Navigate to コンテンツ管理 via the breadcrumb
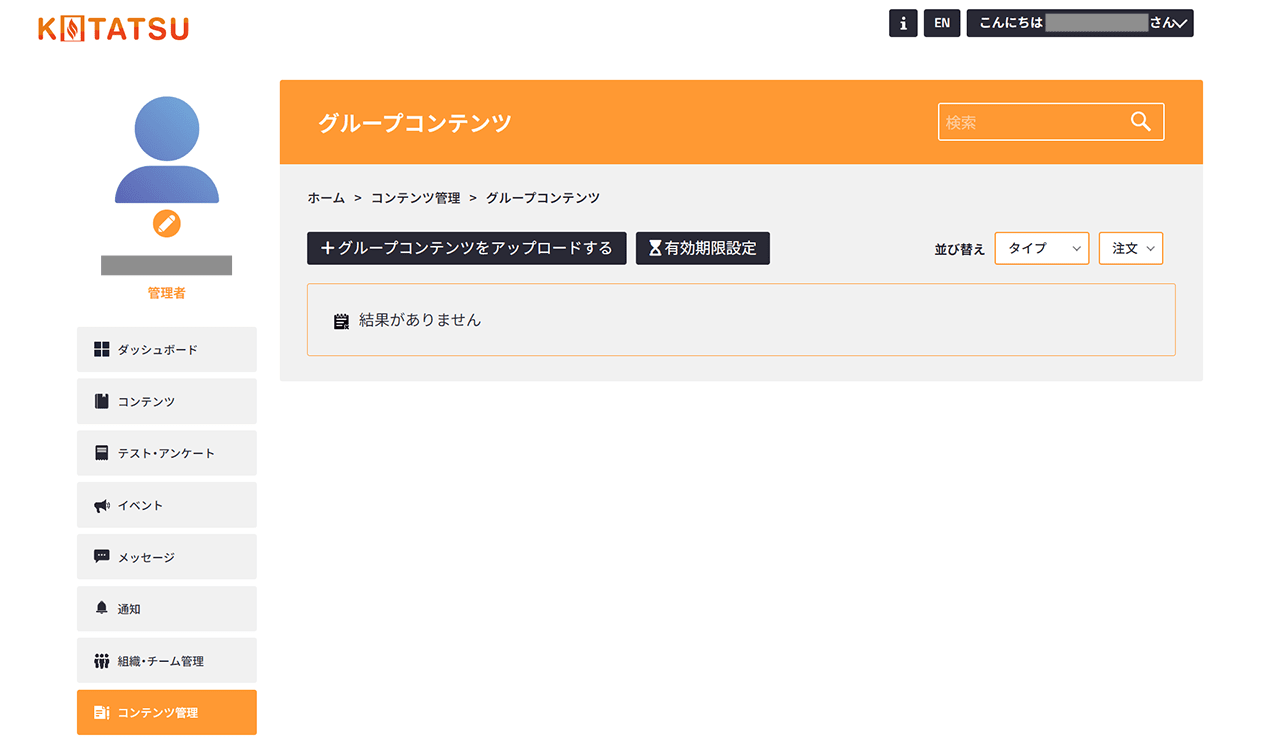The image size is (1280, 738). (415, 197)
